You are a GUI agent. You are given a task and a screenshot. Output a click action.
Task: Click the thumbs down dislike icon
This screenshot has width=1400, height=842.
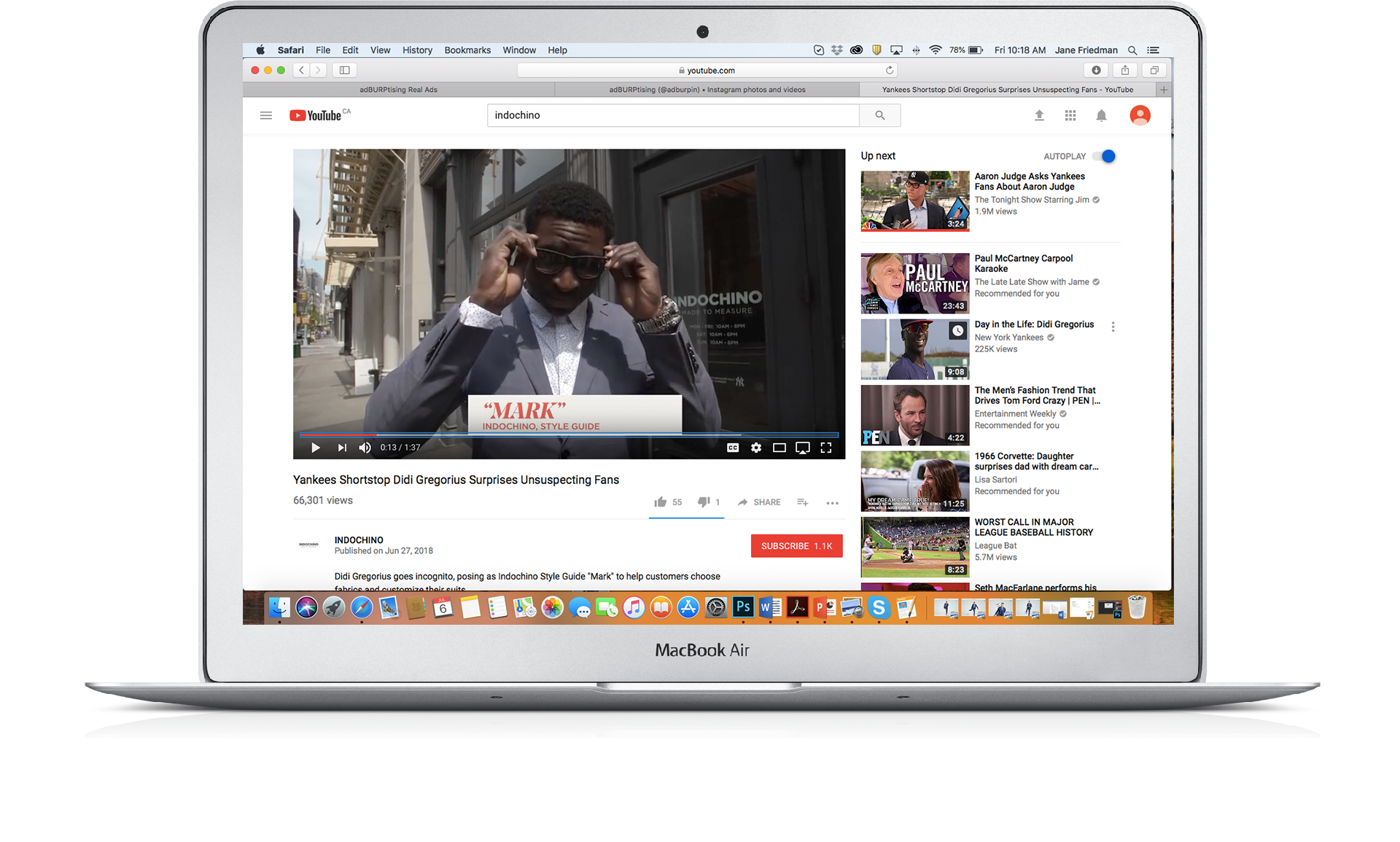tap(703, 502)
